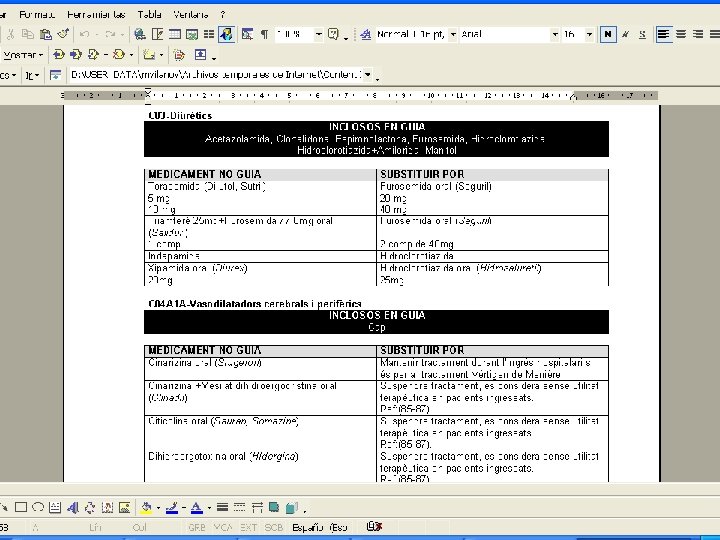Center align the text
The height and width of the screenshot is (540, 720).
click(681, 34)
